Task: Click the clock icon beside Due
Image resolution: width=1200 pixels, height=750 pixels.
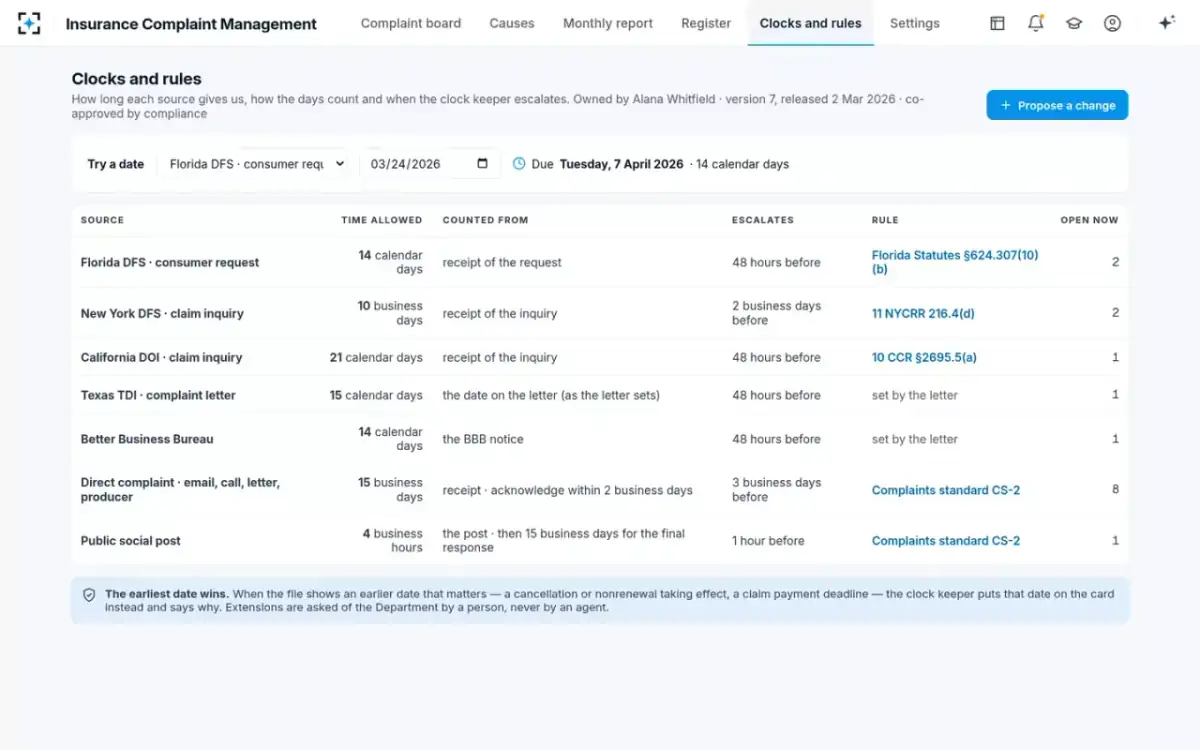Action: [x=519, y=164]
